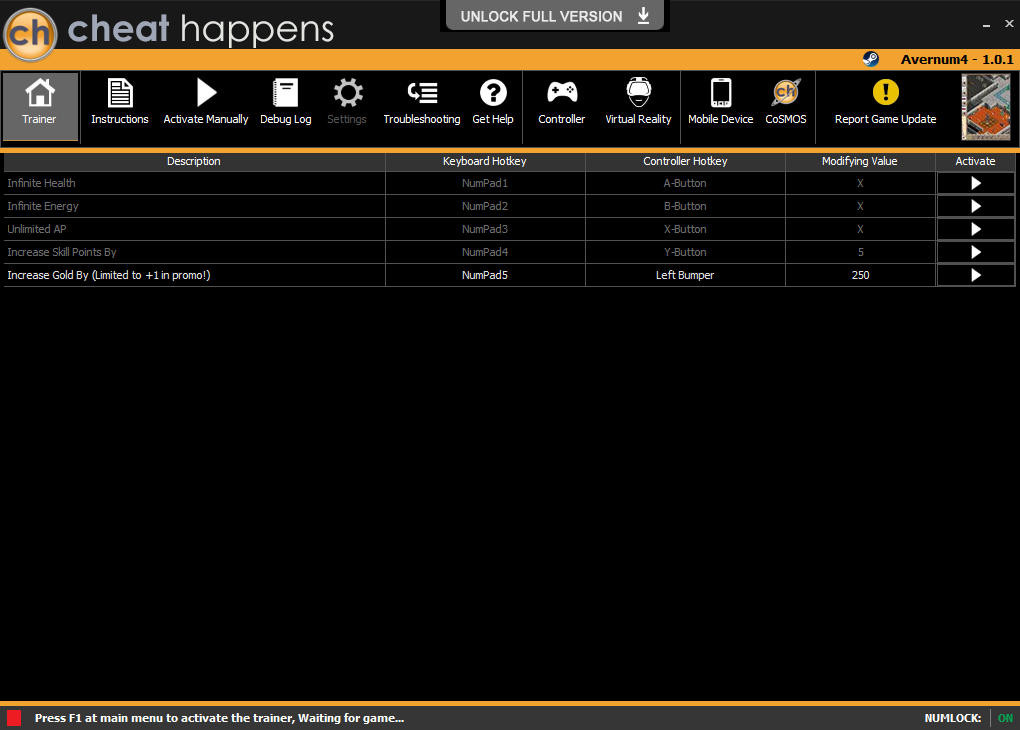Activate the Infinite Energy cheat

click(x=976, y=206)
